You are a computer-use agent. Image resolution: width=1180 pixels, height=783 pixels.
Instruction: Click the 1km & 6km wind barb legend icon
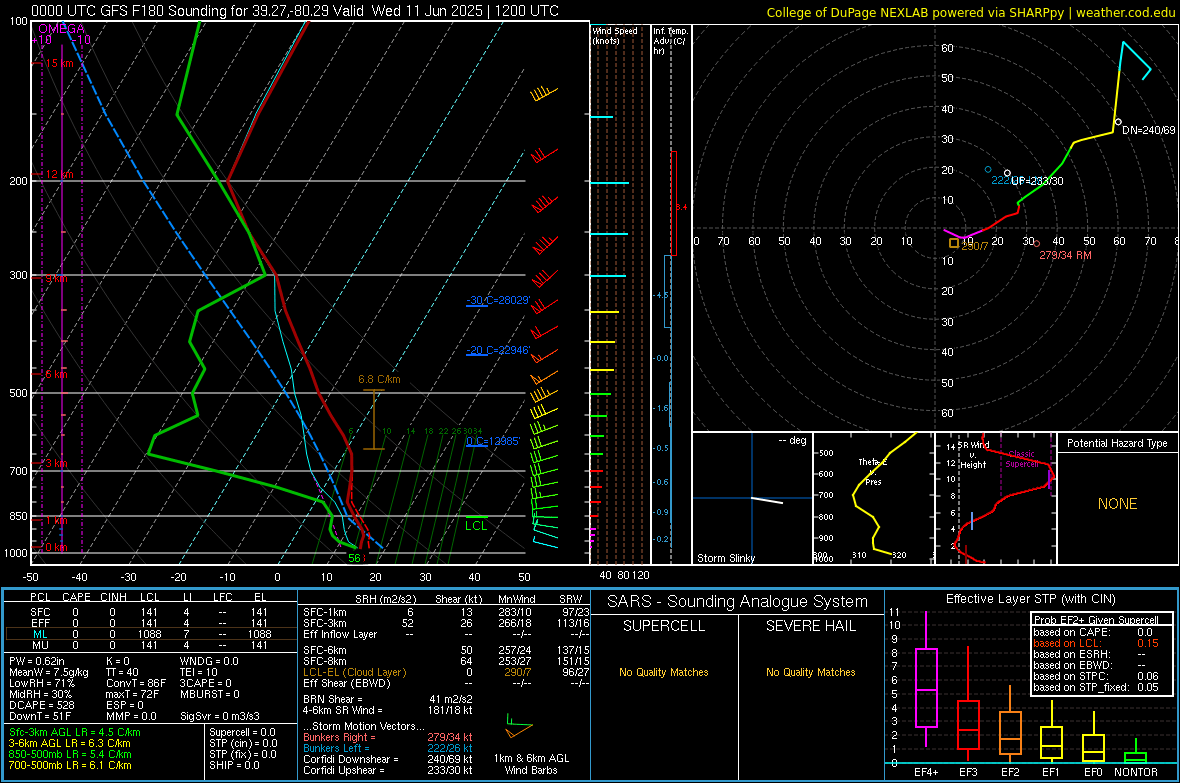tap(518, 727)
